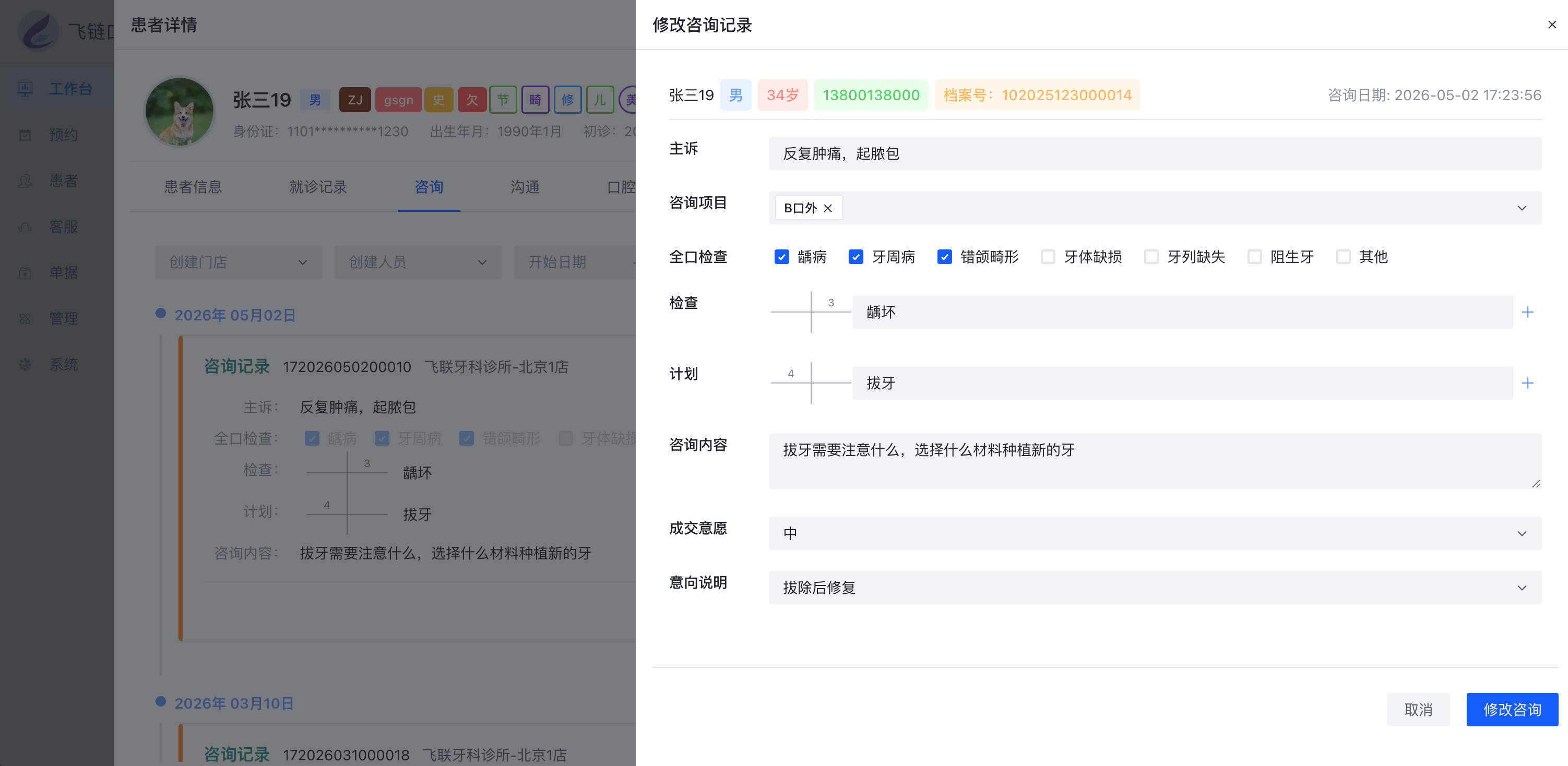Switch to the 沟通 tab
Image resolution: width=1568 pixels, height=766 pixels.
(x=525, y=187)
